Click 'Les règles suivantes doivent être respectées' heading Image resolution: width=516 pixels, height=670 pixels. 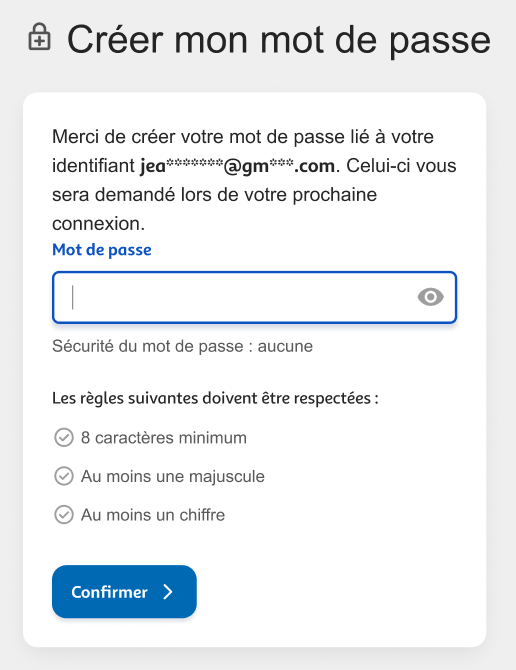coord(215,398)
